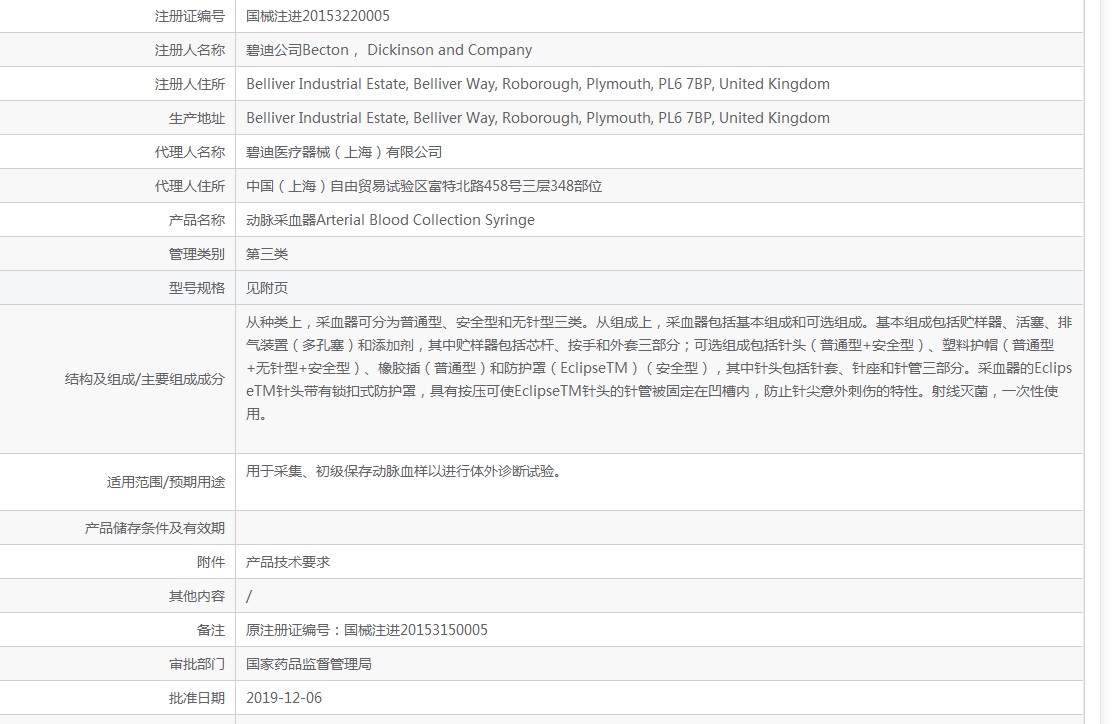Click the 管理类别 label
Viewport: 1112px width, 724px height.
pyautogui.click(x=196, y=254)
